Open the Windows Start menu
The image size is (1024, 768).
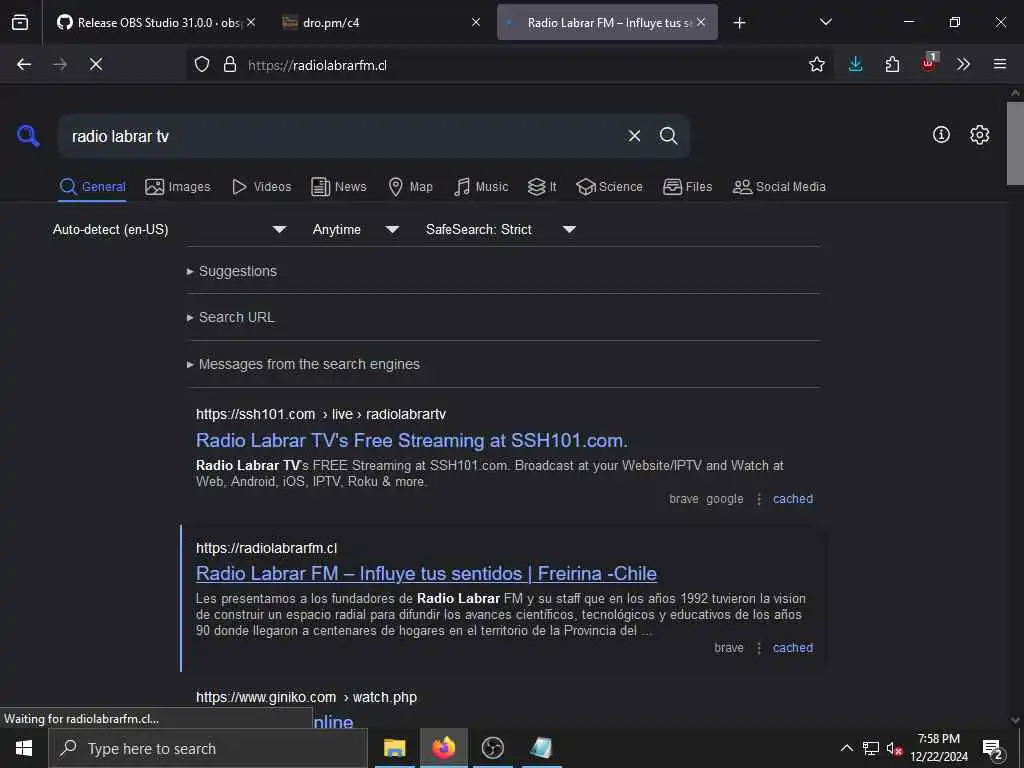pyautogui.click(x=24, y=748)
